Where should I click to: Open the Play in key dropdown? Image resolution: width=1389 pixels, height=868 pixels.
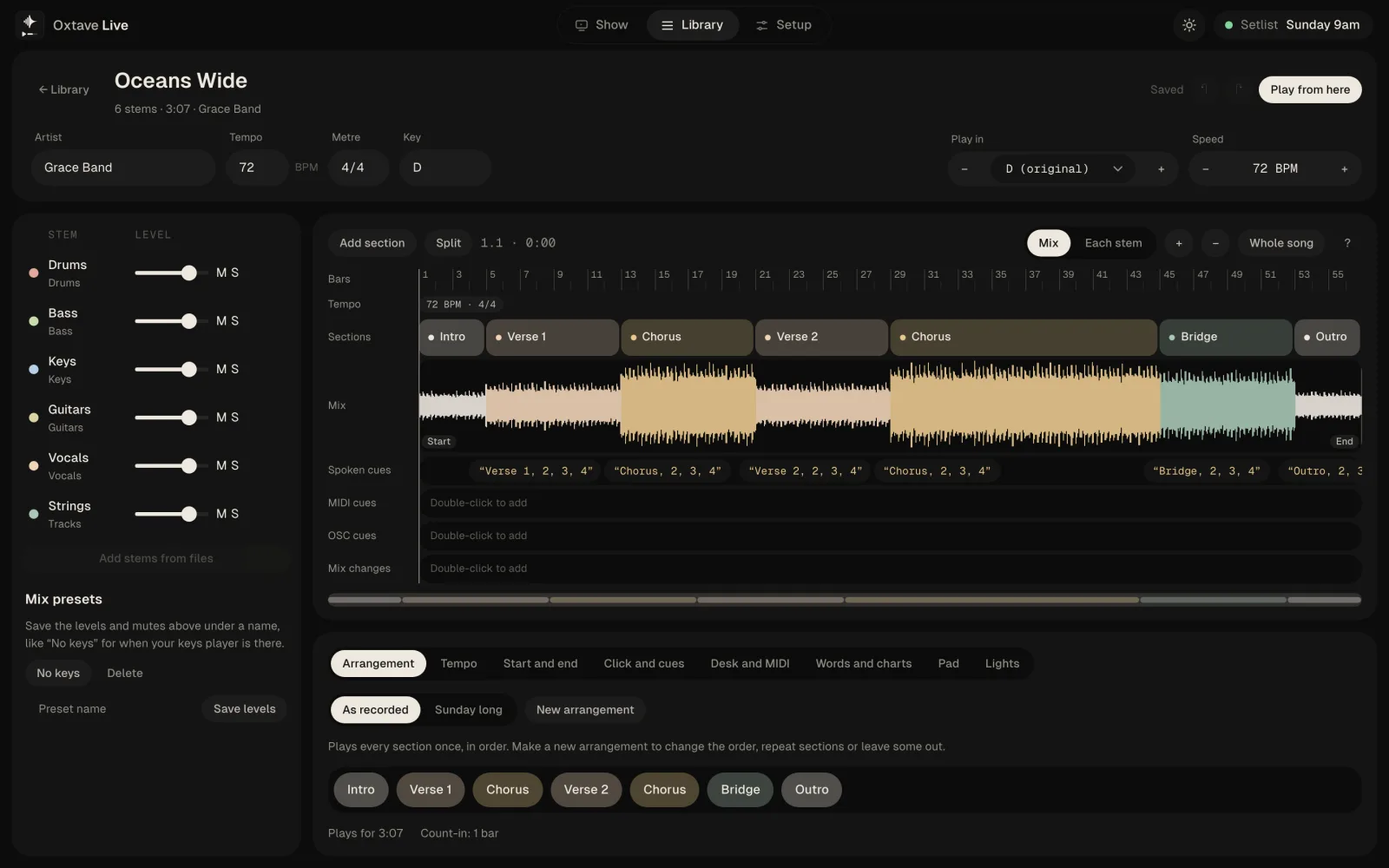[x=1064, y=168]
